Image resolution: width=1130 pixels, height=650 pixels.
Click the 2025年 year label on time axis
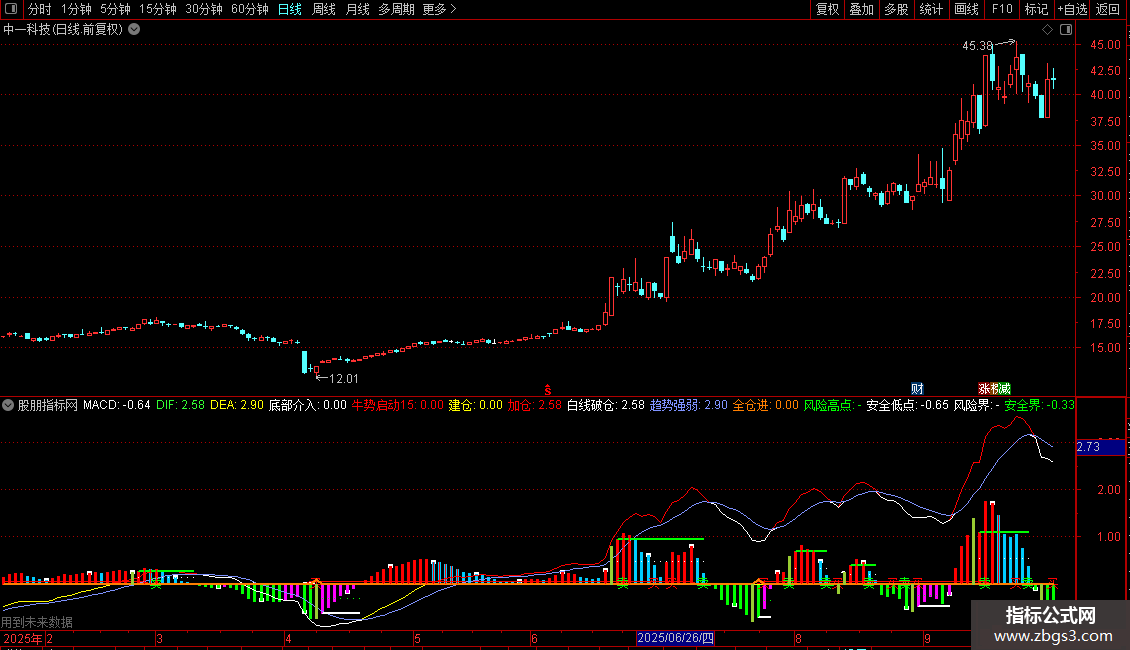pyautogui.click(x=23, y=638)
